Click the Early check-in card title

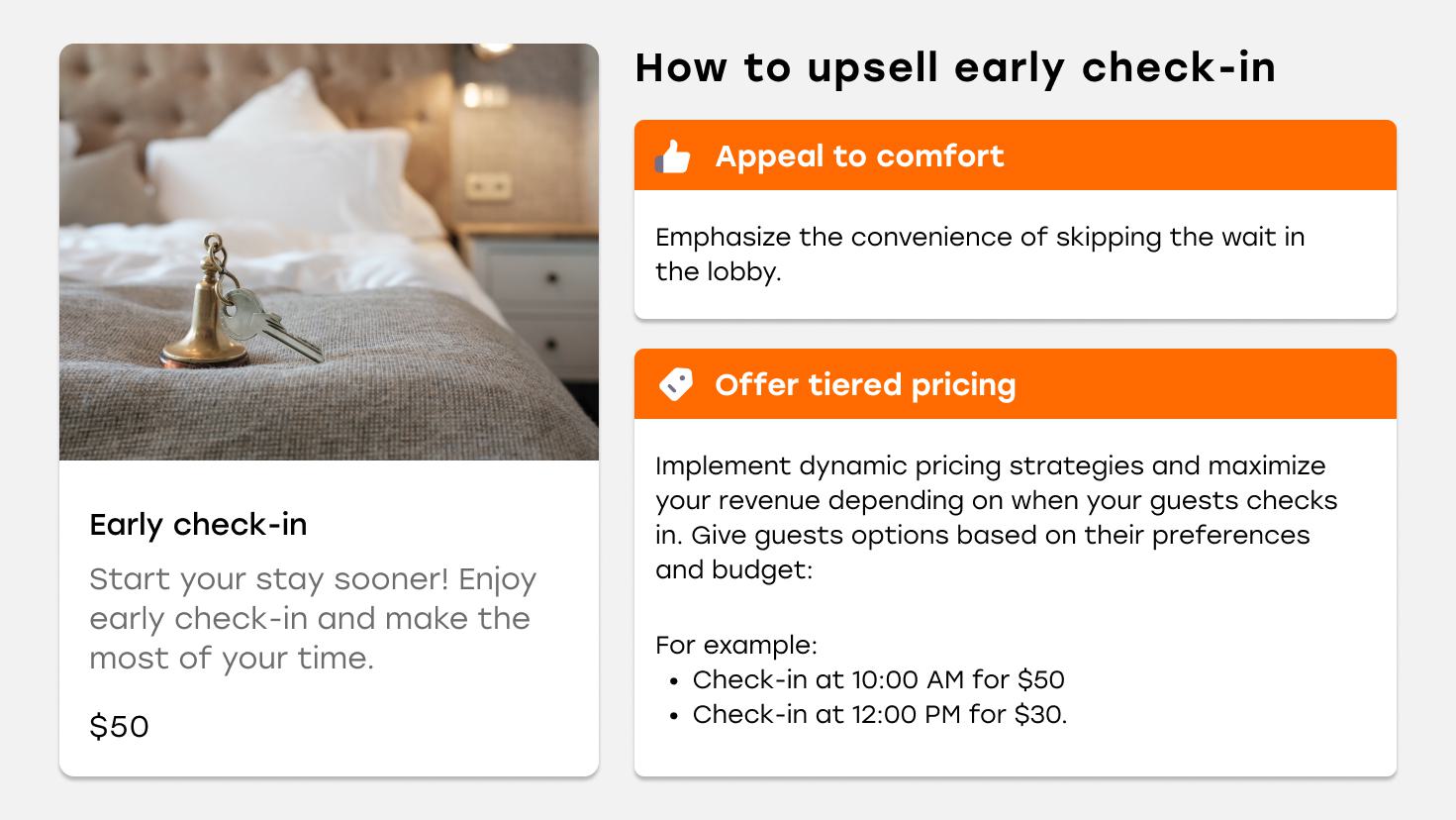coord(198,524)
